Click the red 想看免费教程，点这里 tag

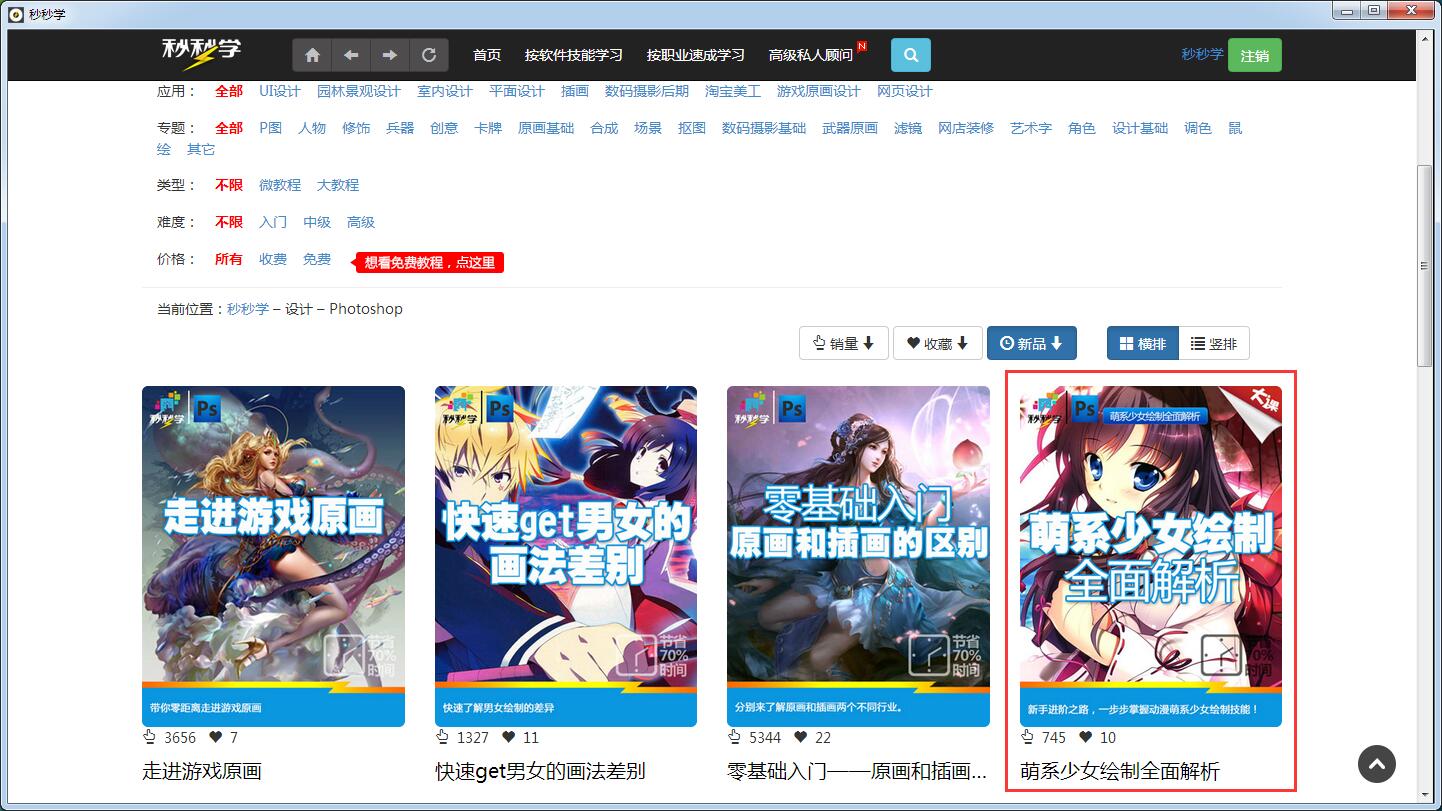click(x=430, y=262)
